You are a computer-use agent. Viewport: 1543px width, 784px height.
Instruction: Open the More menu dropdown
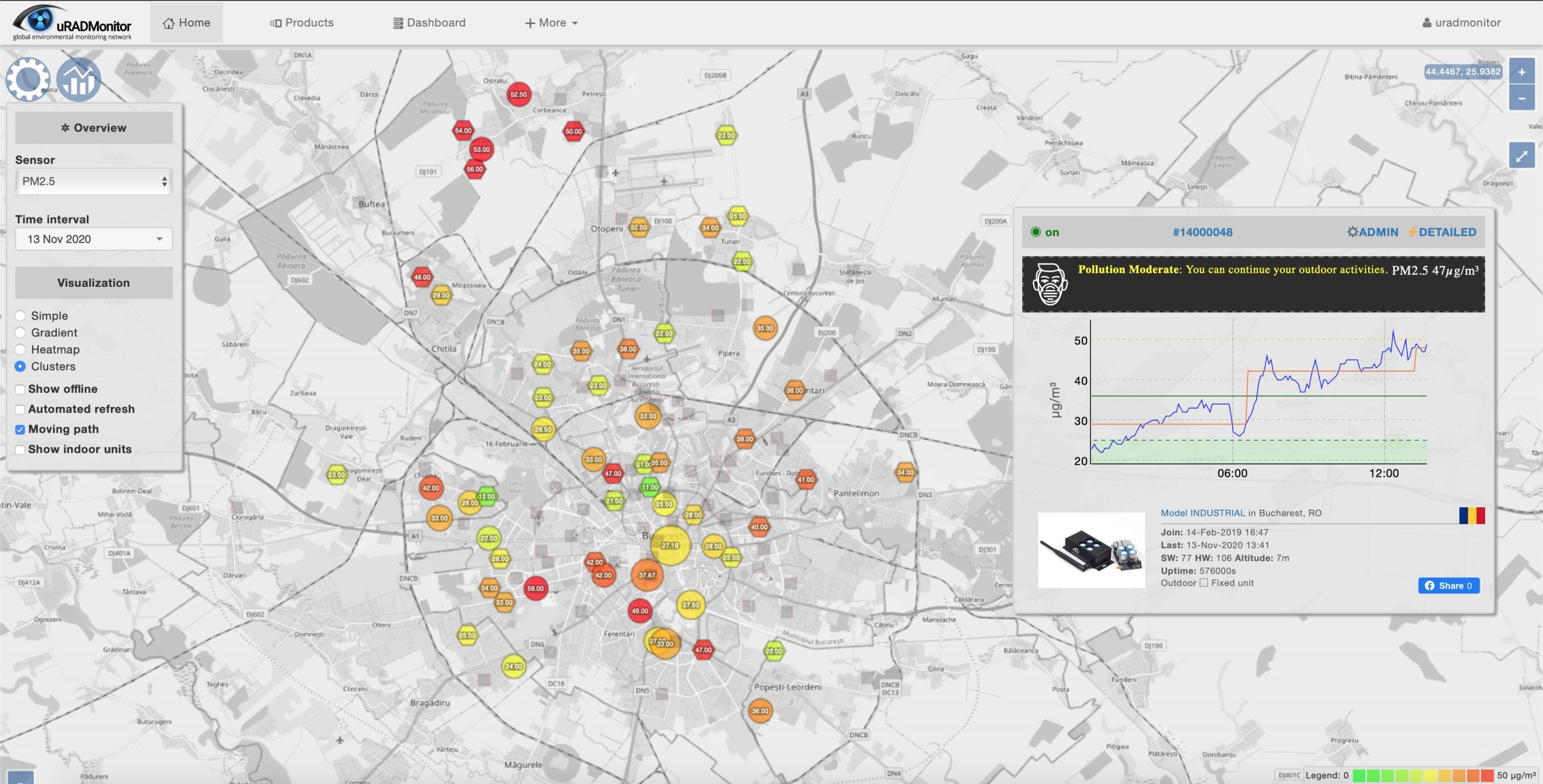point(552,23)
